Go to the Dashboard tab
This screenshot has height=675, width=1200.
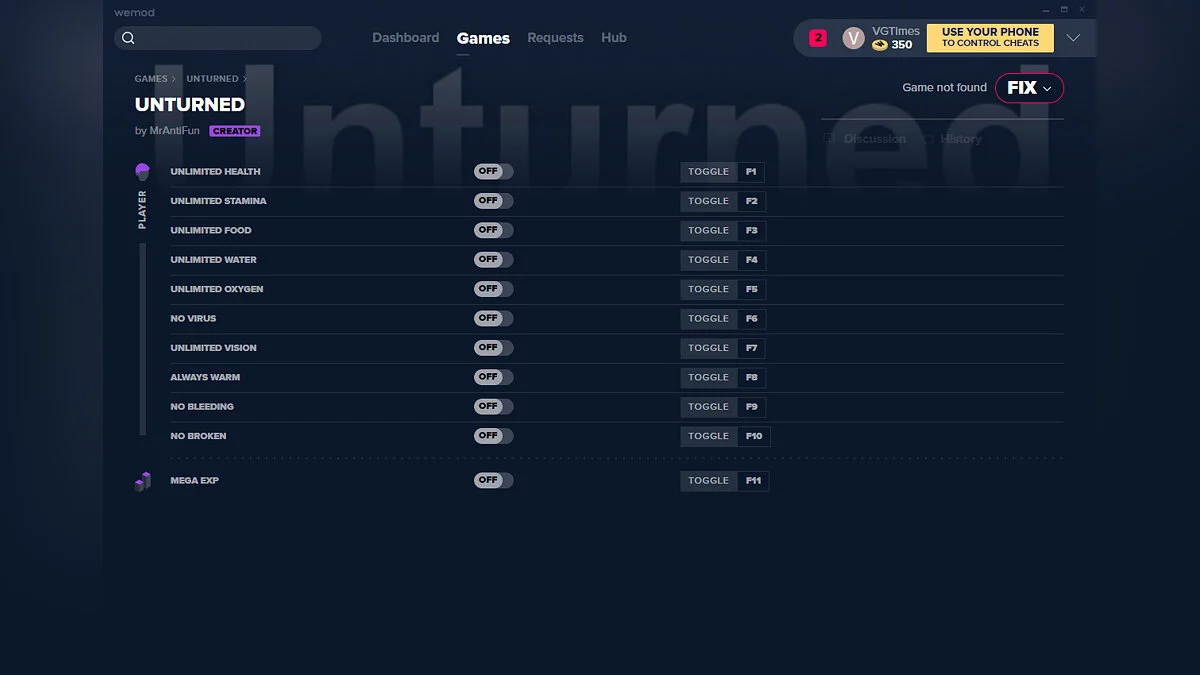click(405, 38)
